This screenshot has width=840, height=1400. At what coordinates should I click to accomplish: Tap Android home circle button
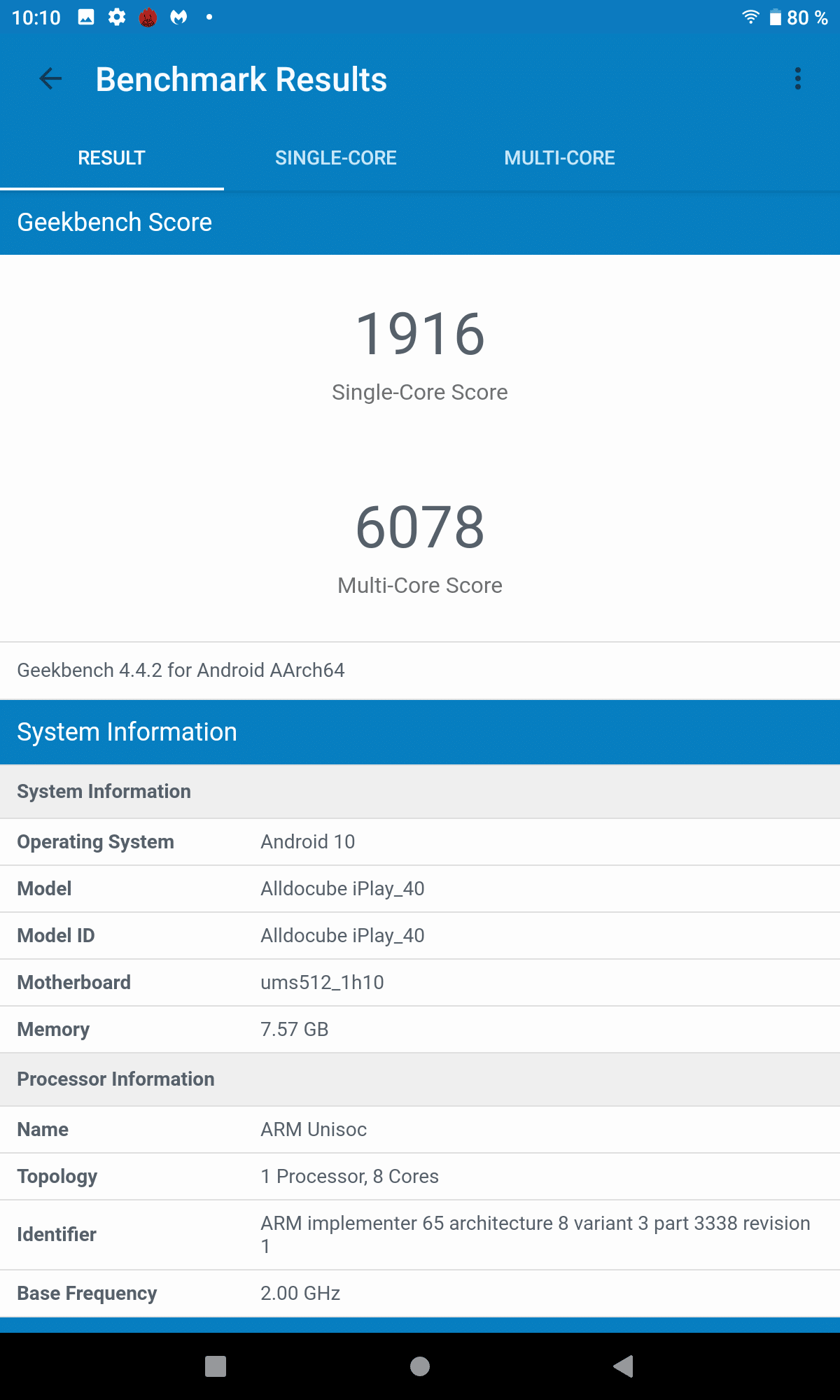coord(420,1366)
